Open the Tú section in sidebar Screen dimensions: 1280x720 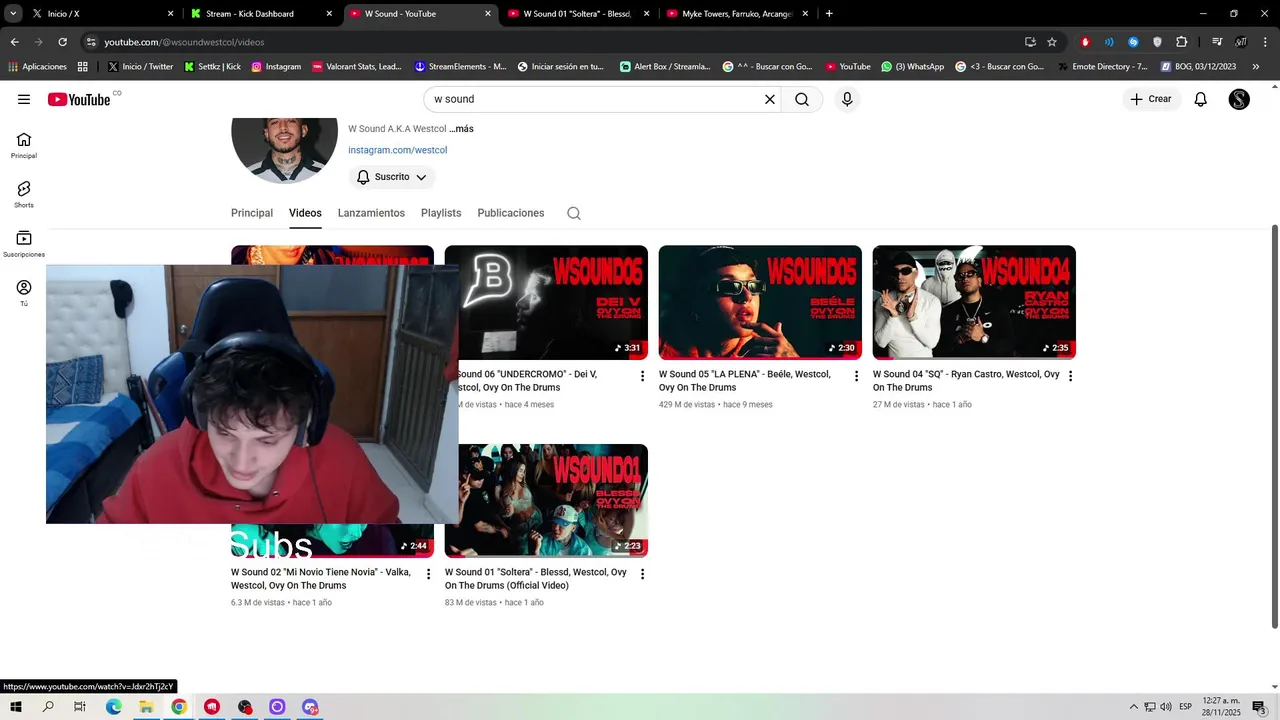click(24, 293)
